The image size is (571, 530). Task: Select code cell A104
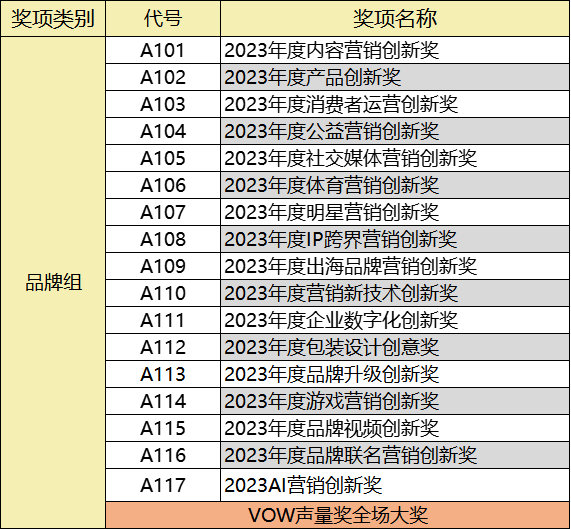click(x=163, y=131)
